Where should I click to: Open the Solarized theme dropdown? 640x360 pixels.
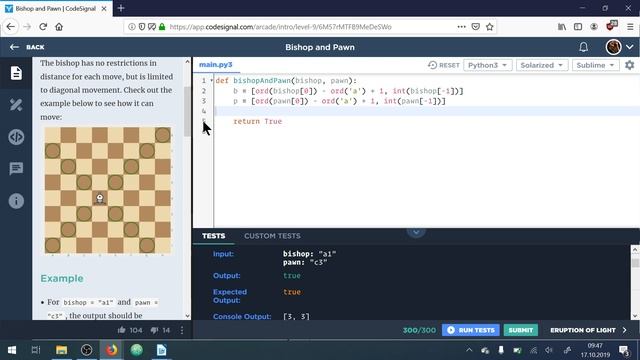click(542, 65)
